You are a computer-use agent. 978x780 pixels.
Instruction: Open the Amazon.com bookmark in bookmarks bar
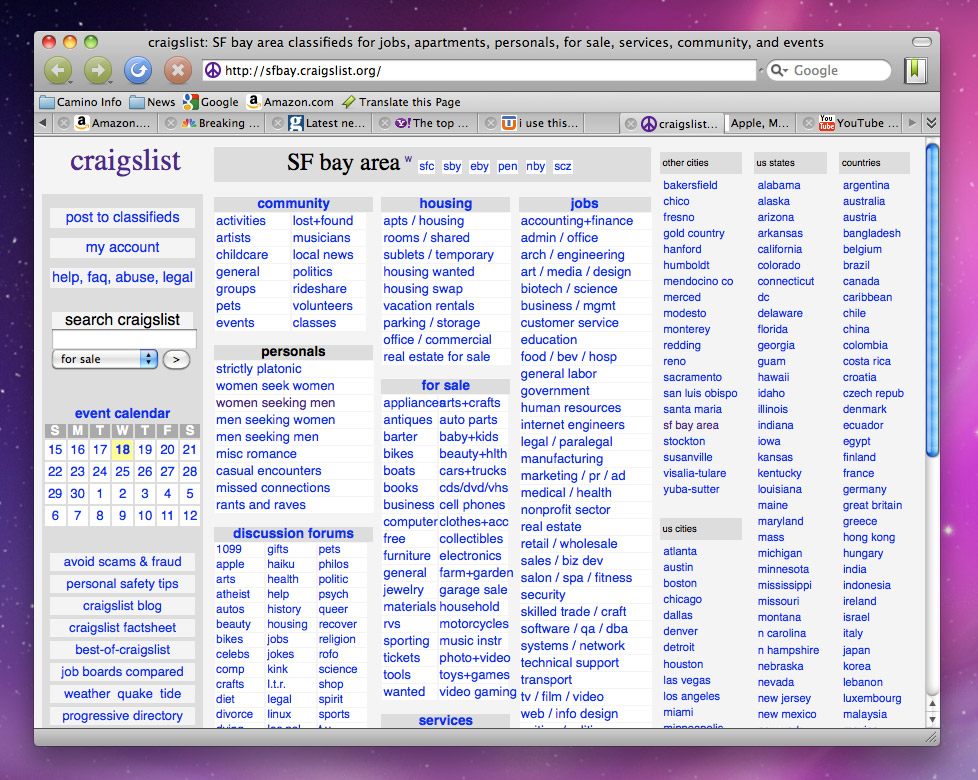(x=290, y=102)
